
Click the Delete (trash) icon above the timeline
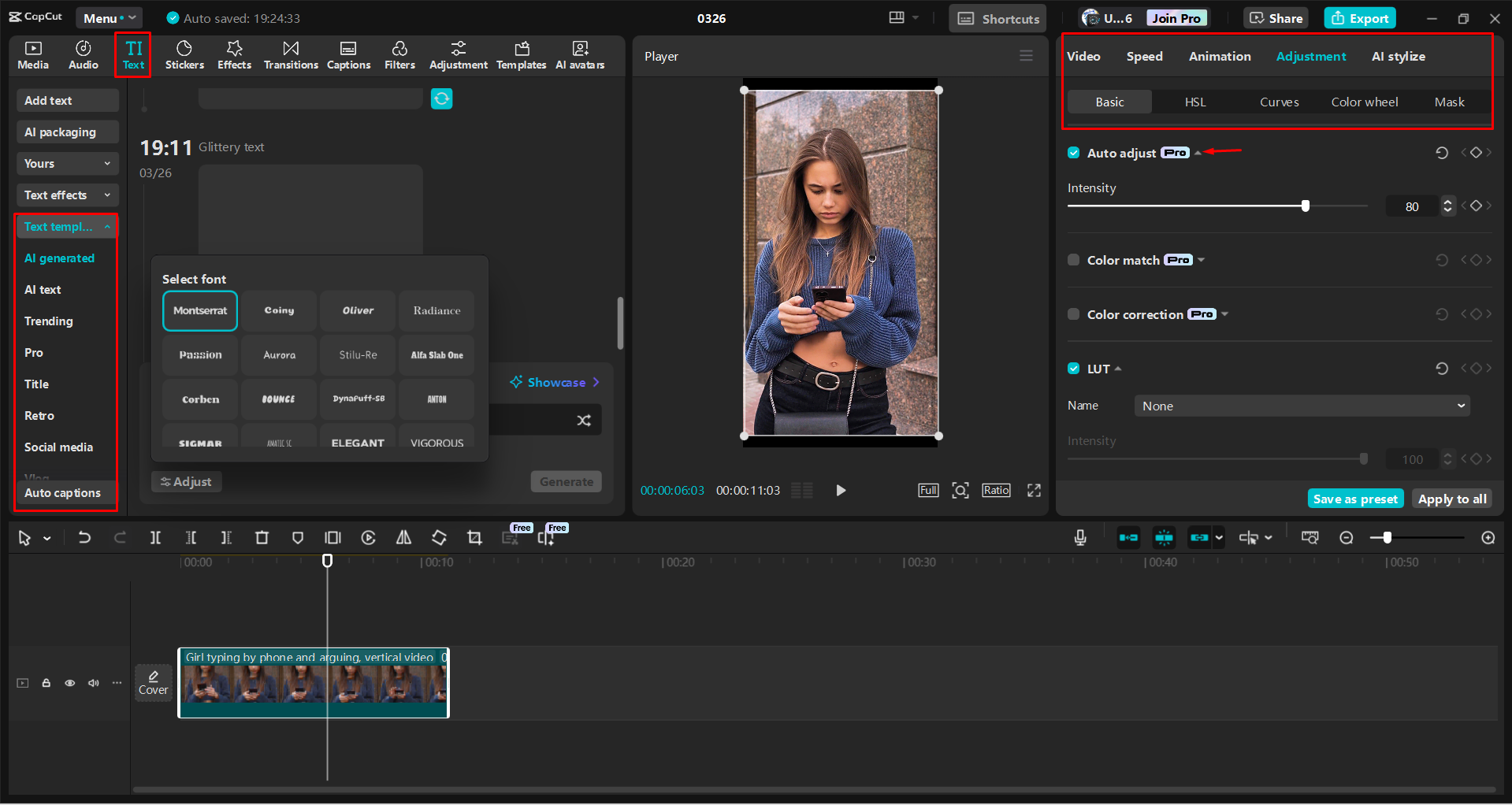click(x=262, y=537)
